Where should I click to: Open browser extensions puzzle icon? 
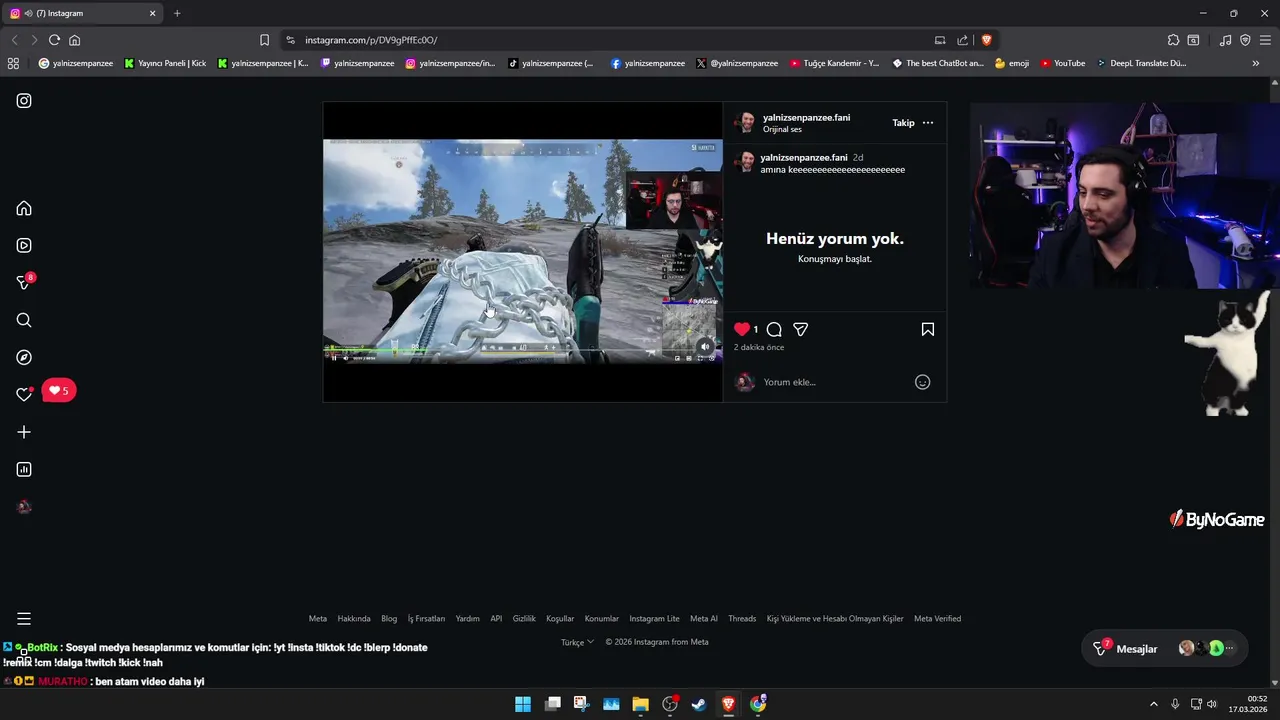(x=1173, y=40)
